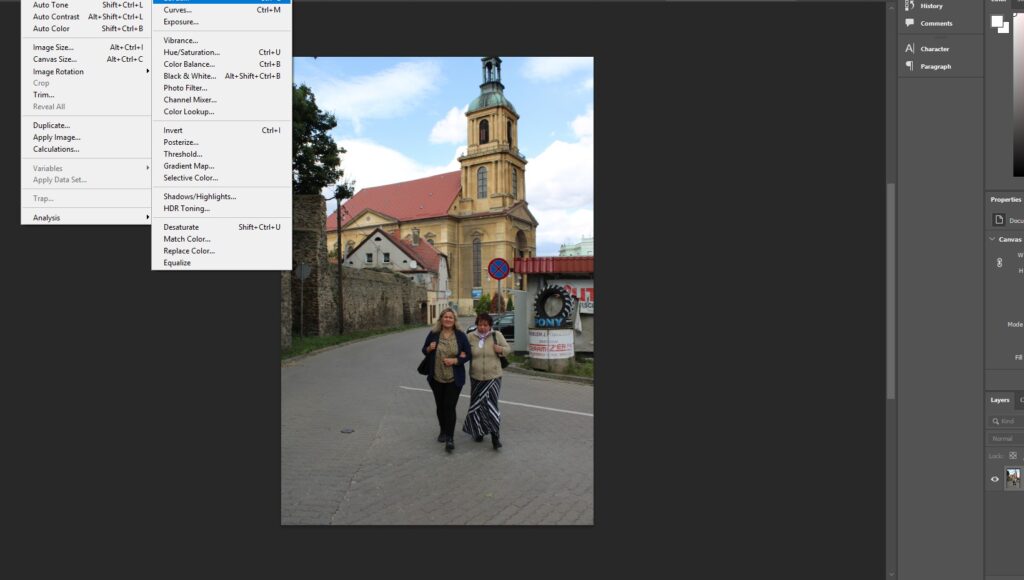
Task: Open the Analysis submenu
Action: 86,218
